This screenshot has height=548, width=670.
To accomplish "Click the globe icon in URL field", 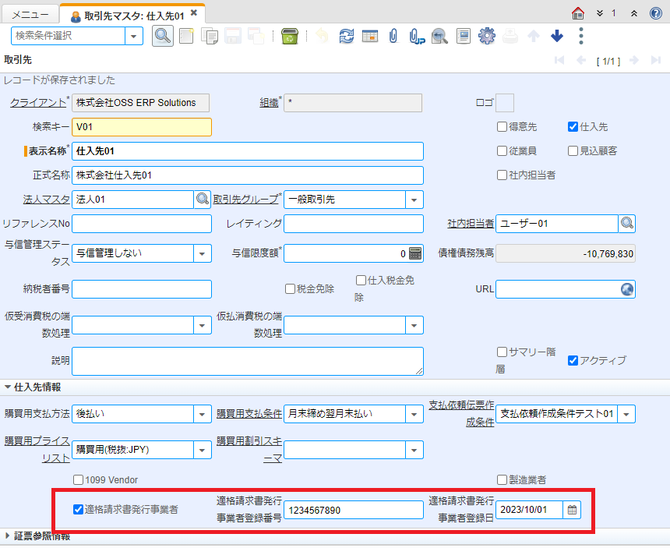I will pyautogui.click(x=627, y=289).
